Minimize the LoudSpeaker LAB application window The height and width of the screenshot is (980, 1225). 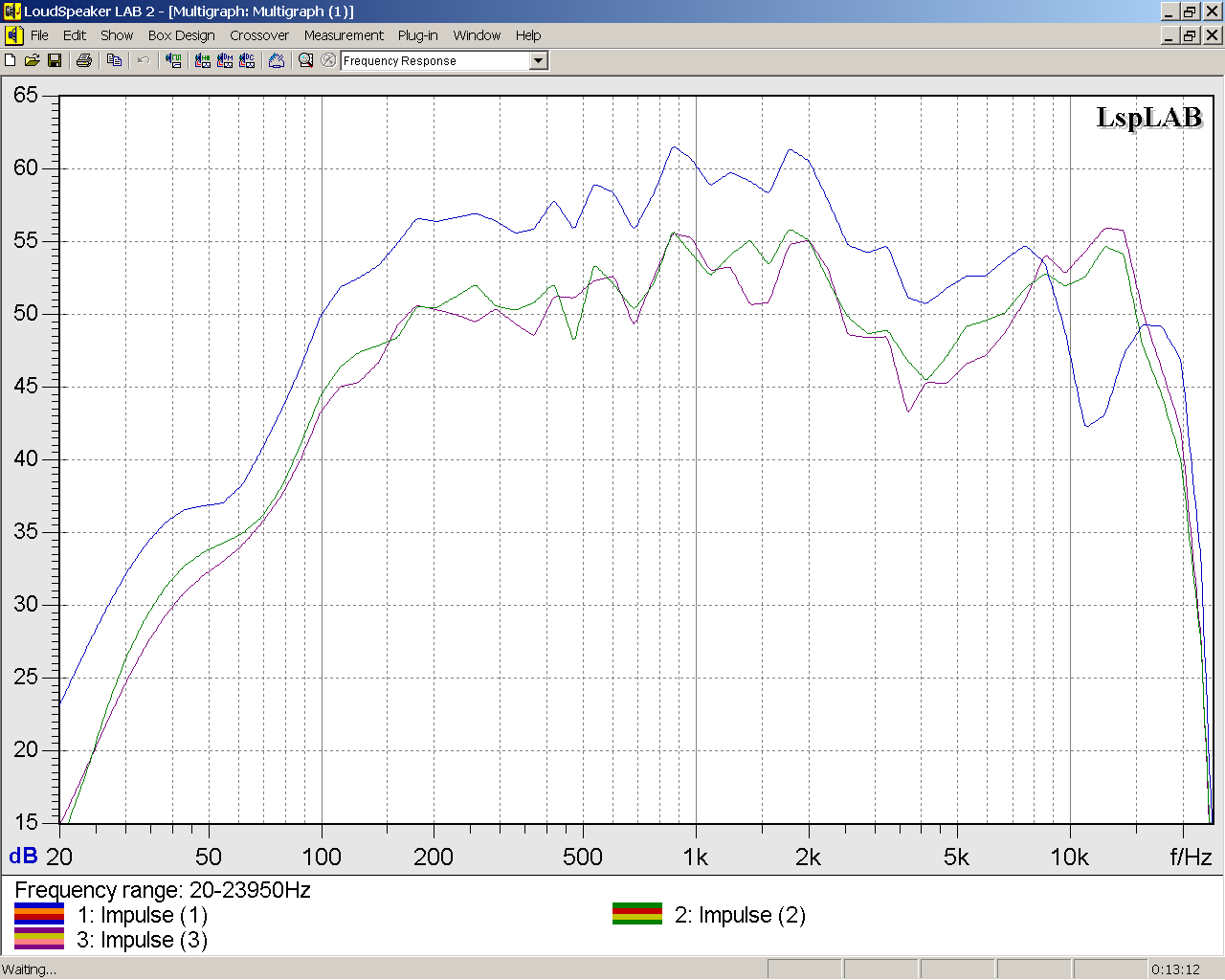click(x=1169, y=11)
